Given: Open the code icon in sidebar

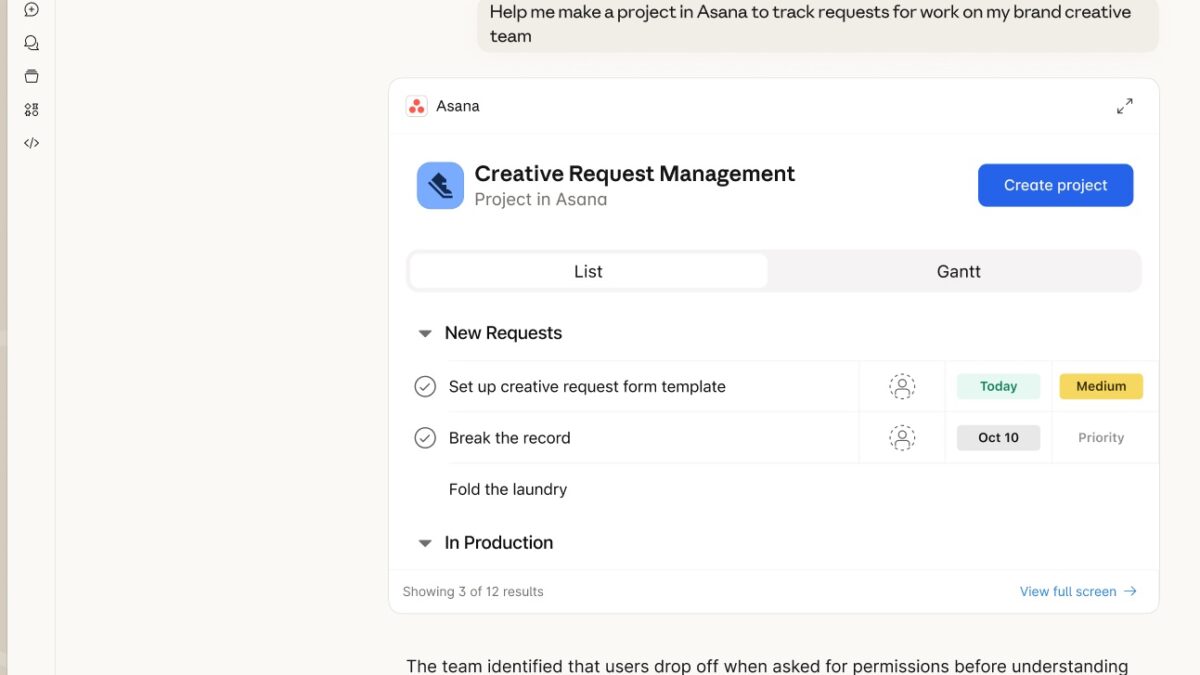Looking at the screenshot, I should [x=31, y=143].
